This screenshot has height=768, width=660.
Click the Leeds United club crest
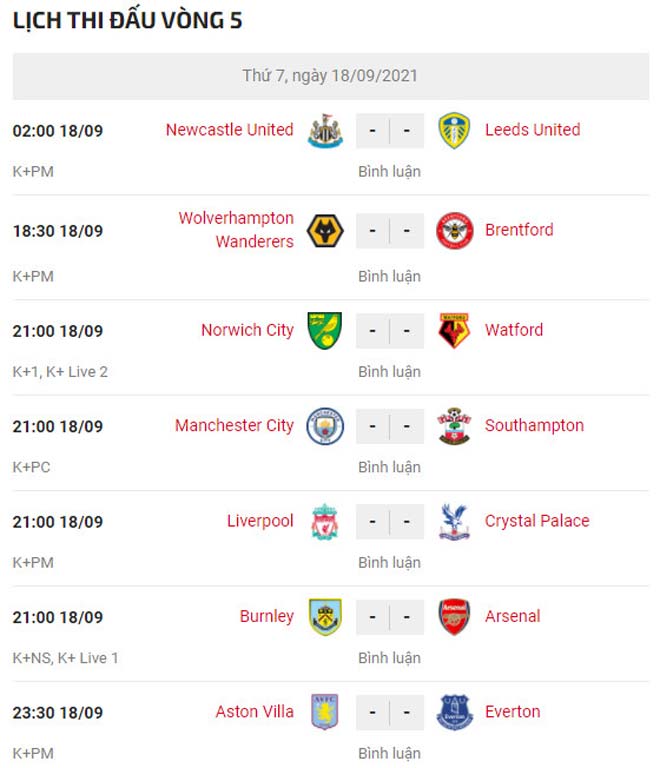pos(454,131)
